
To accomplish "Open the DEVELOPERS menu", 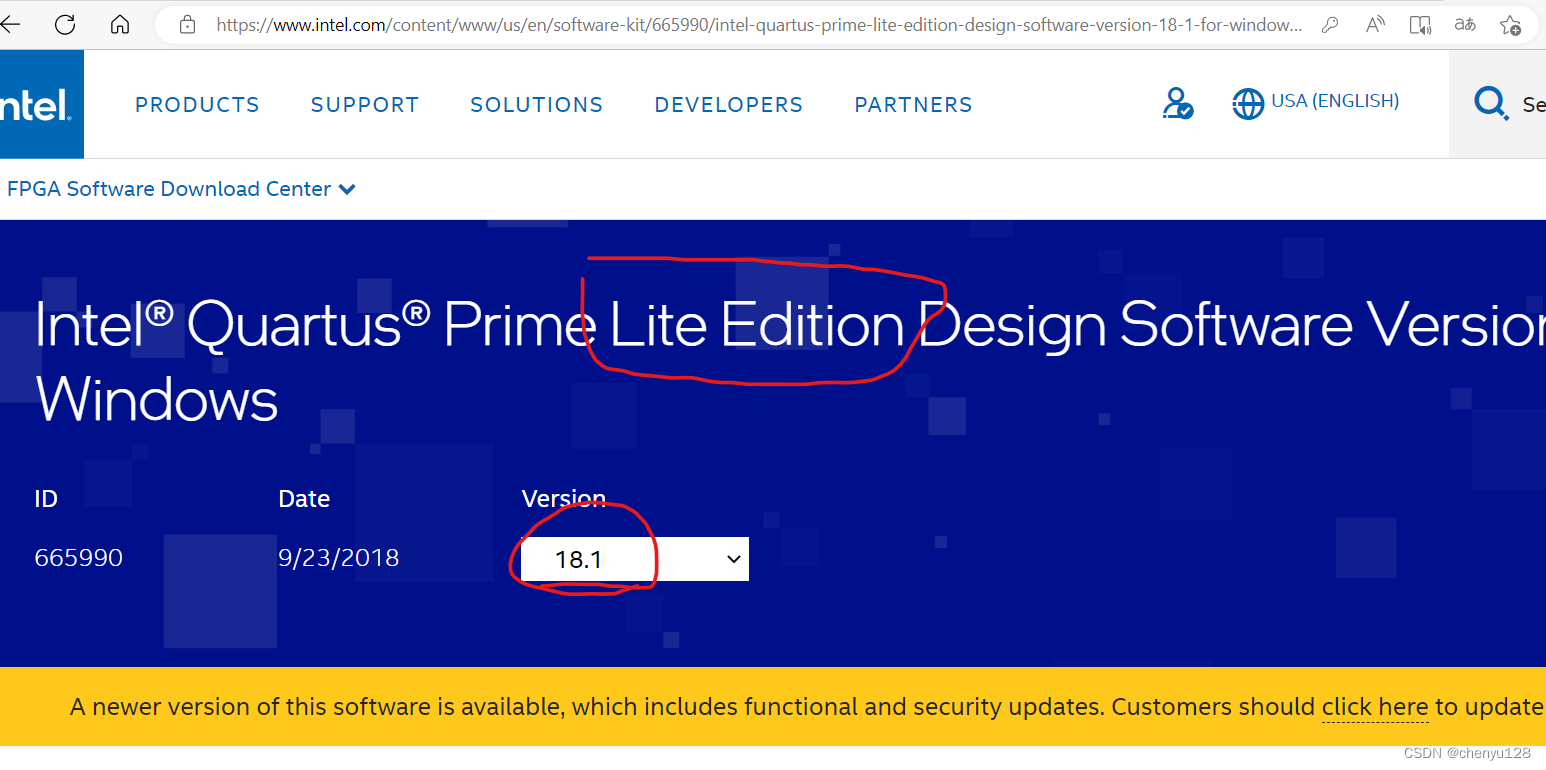I will 729,105.
